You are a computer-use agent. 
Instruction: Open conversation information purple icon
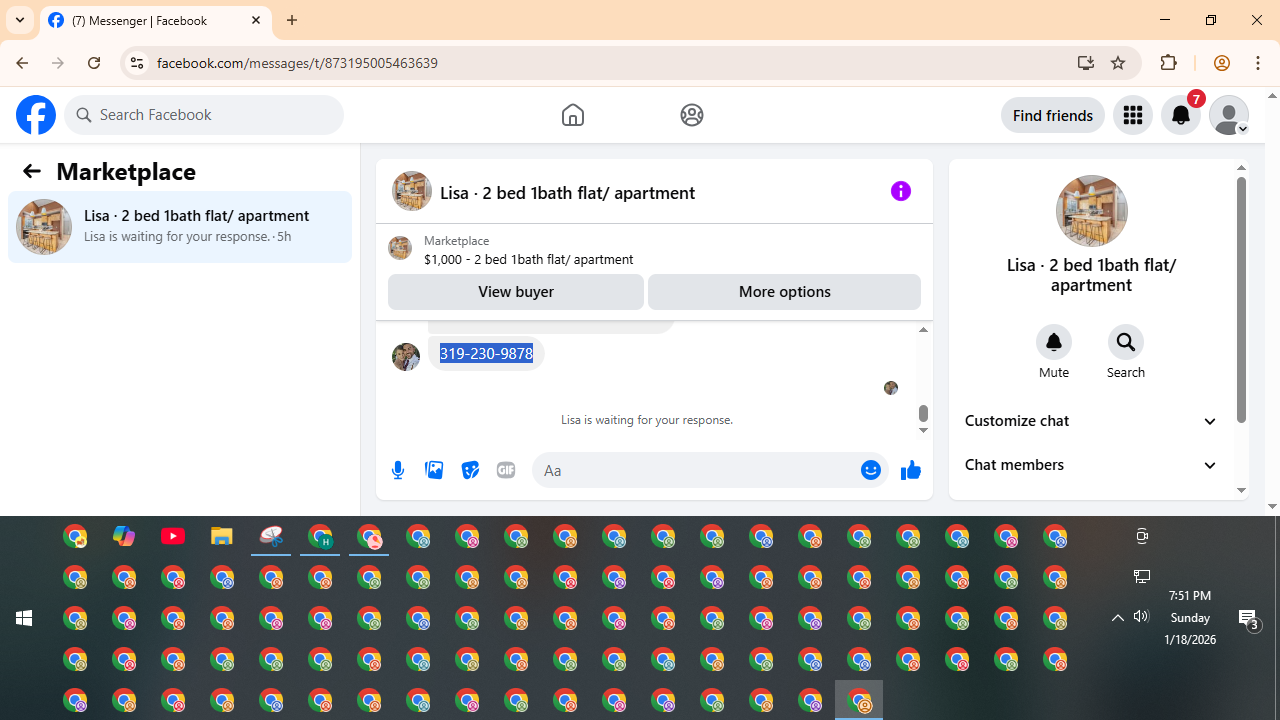coord(901,191)
